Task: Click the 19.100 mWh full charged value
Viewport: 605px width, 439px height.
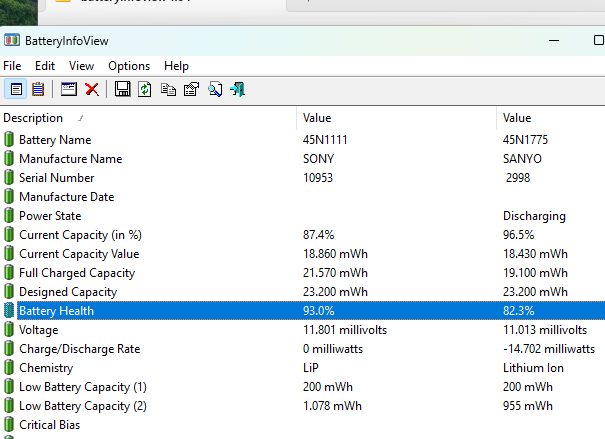Action: (x=535, y=273)
